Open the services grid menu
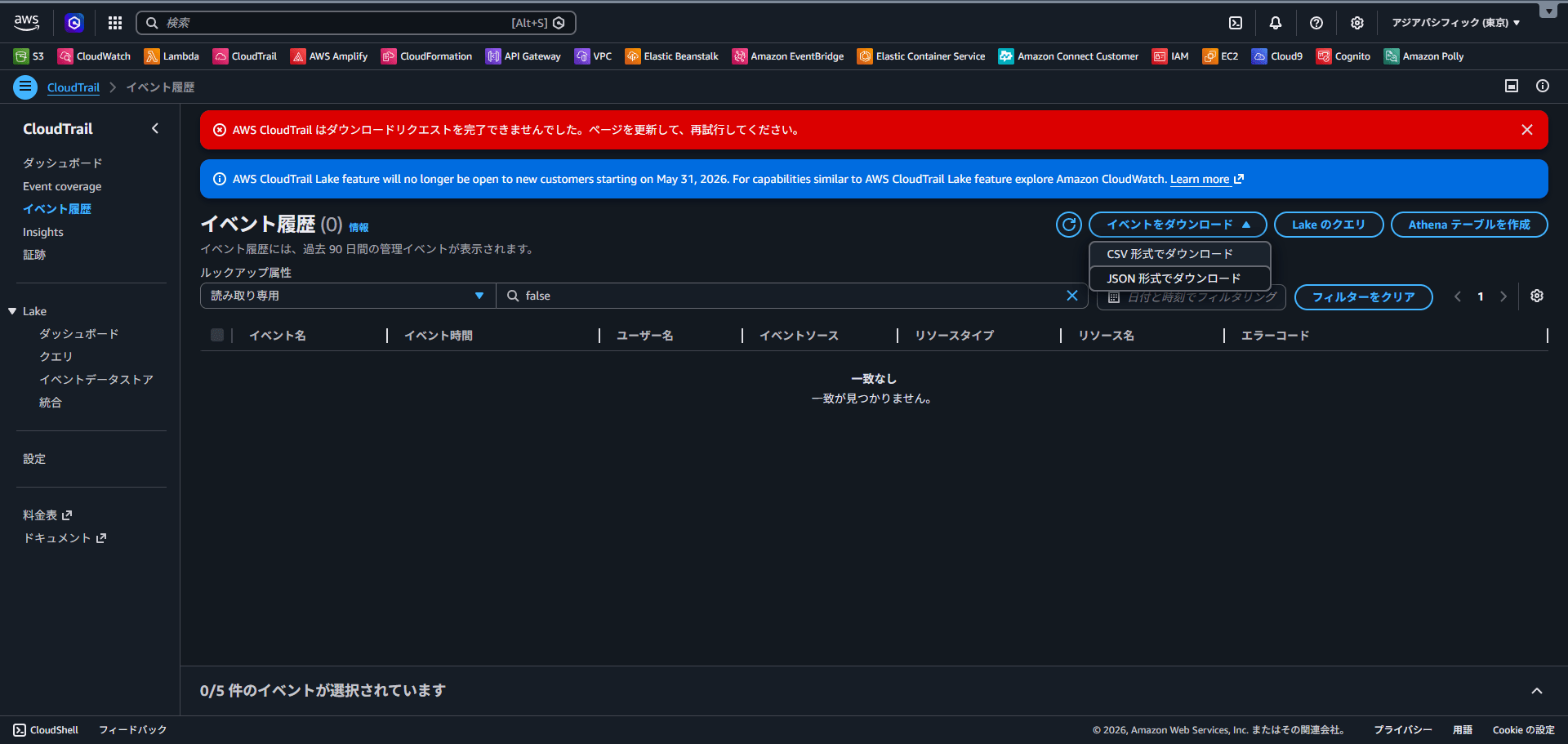Viewport: 1568px width, 744px height. coord(115,23)
